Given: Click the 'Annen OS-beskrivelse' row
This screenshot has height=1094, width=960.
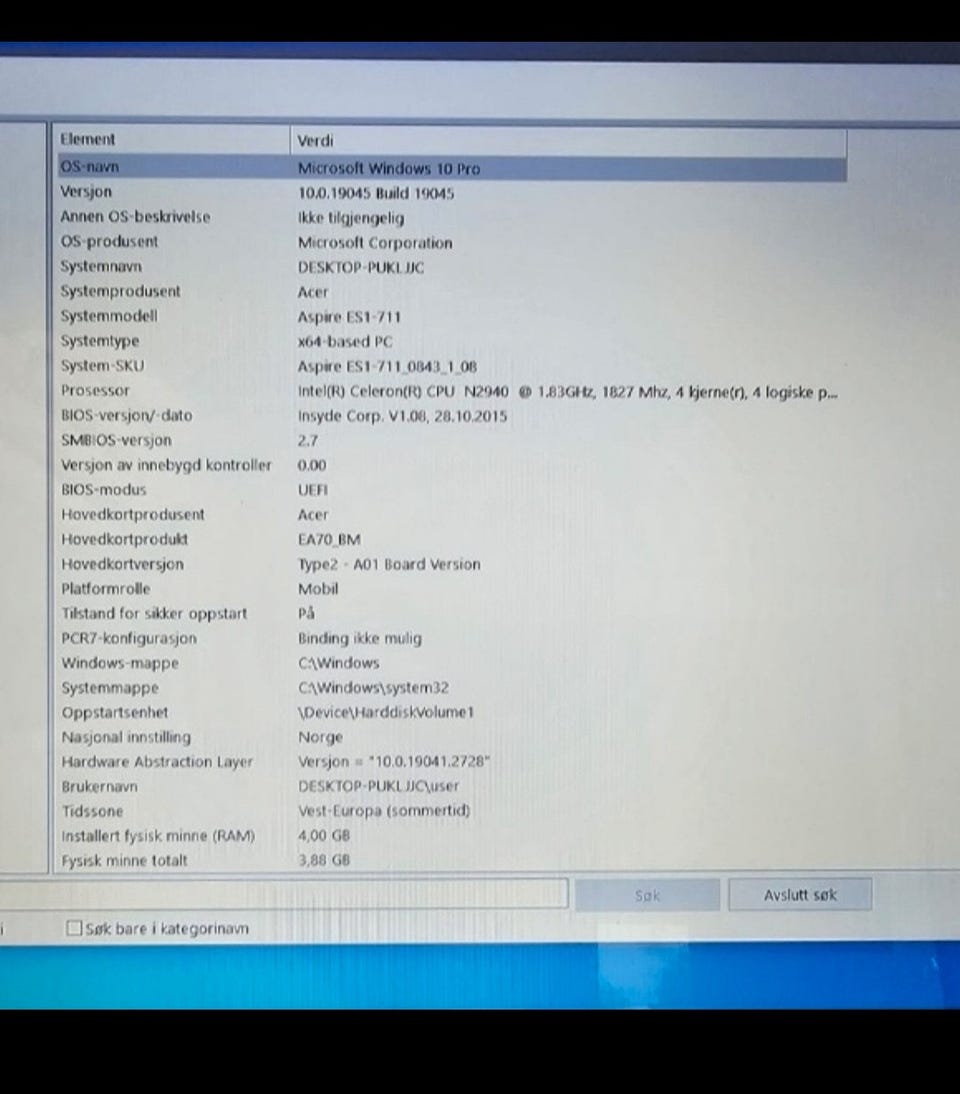Looking at the screenshot, I should tap(452, 217).
